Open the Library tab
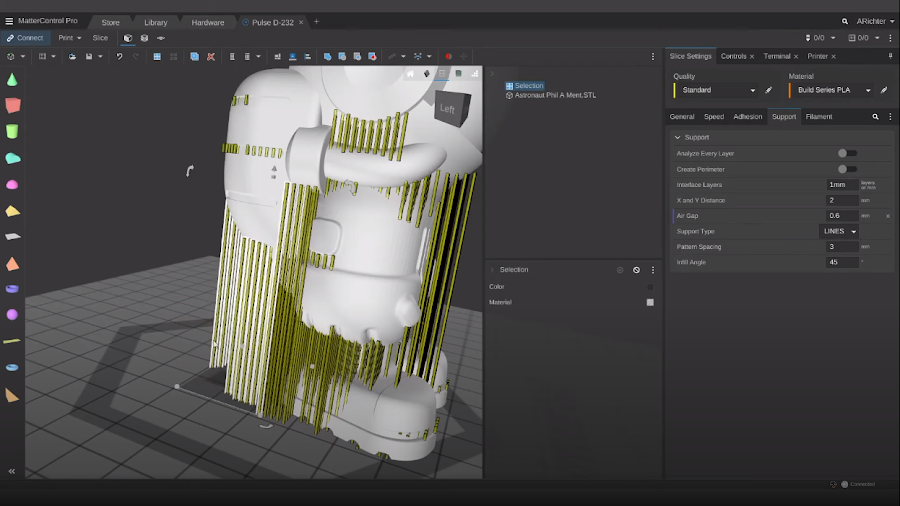The width and height of the screenshot is (900, 506). point(155,22)
